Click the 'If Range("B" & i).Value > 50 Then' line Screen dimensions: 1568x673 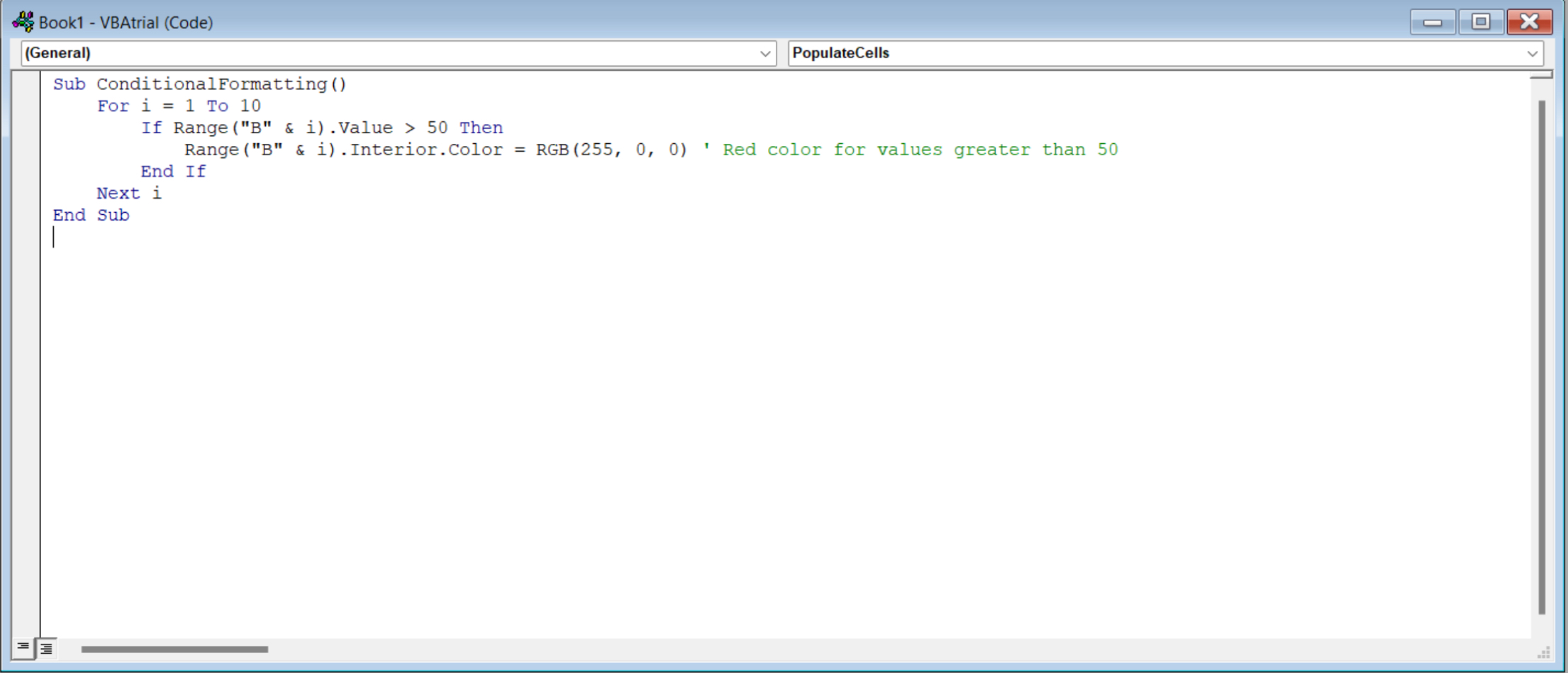click(x=322, y=128)
